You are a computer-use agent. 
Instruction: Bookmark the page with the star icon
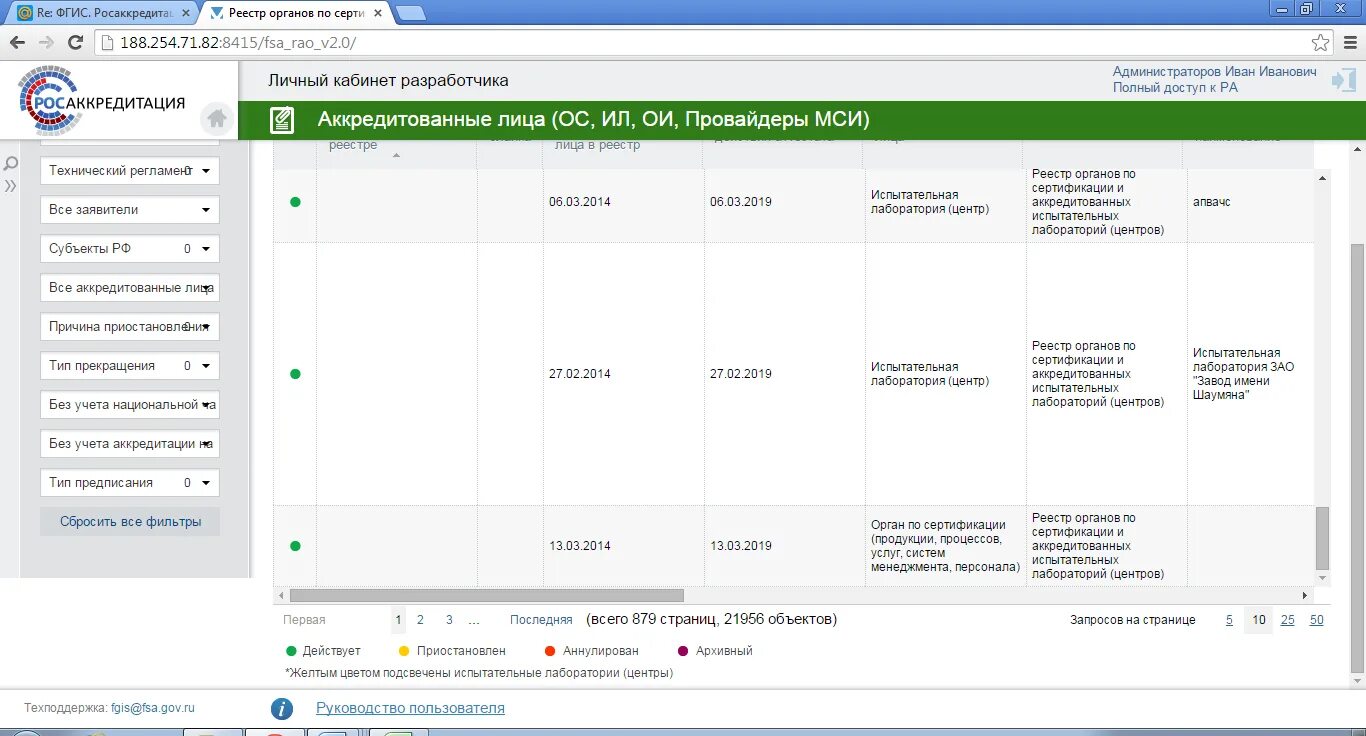pos(1321,43)
